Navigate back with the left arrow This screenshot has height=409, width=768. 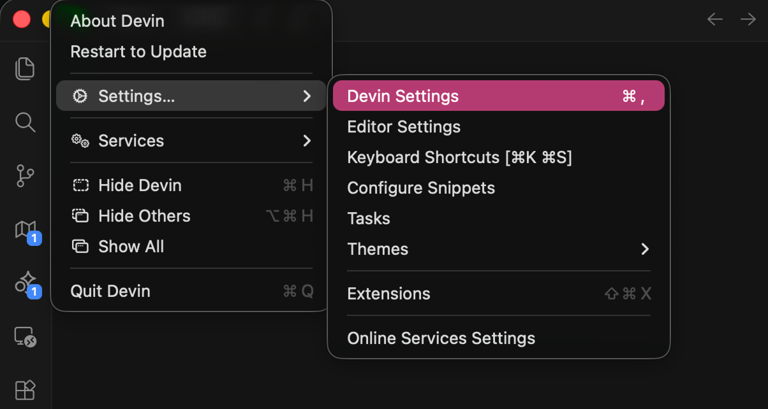(x=715, y=19)
